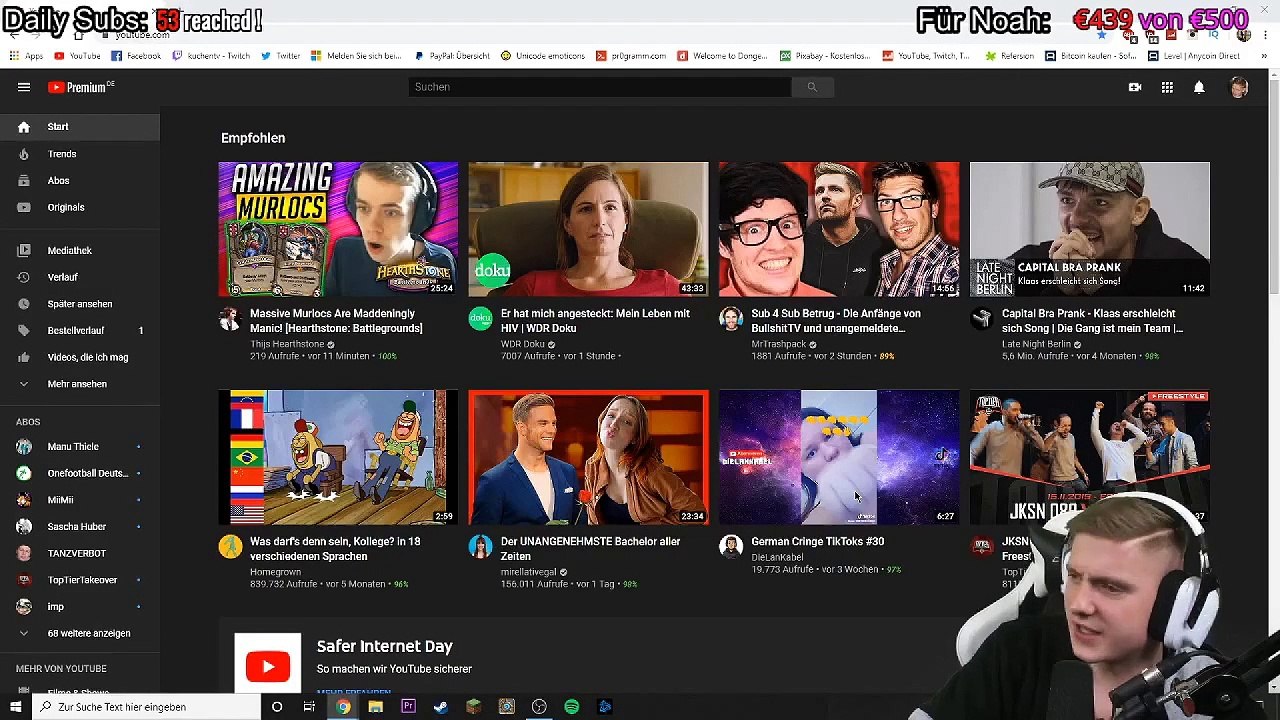Open the create video camera icon
The height and width of the screenshot is (720, 1280).
point(1135,87)
